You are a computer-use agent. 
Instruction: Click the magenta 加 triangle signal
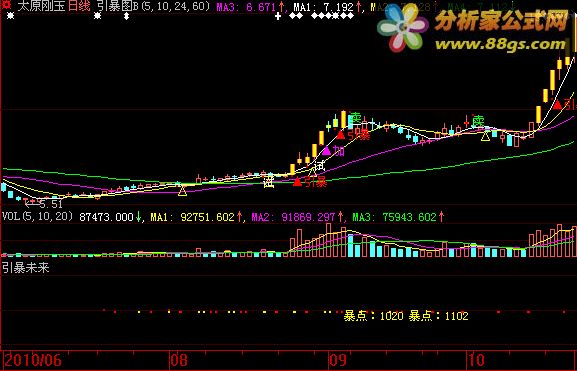pyautogui.click(x=327, y=151)
